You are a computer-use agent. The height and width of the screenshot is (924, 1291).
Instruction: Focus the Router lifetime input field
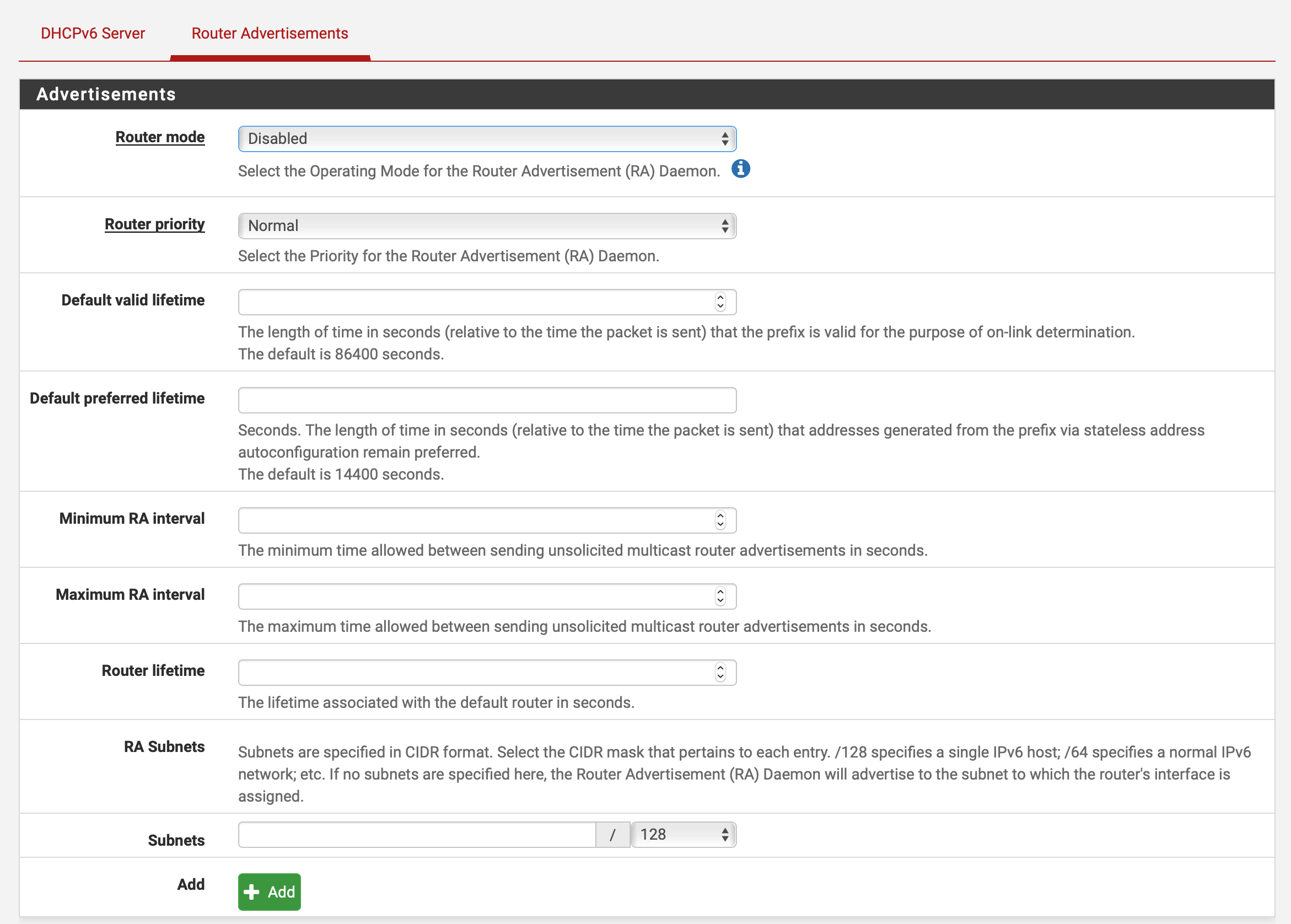(475, 673)
